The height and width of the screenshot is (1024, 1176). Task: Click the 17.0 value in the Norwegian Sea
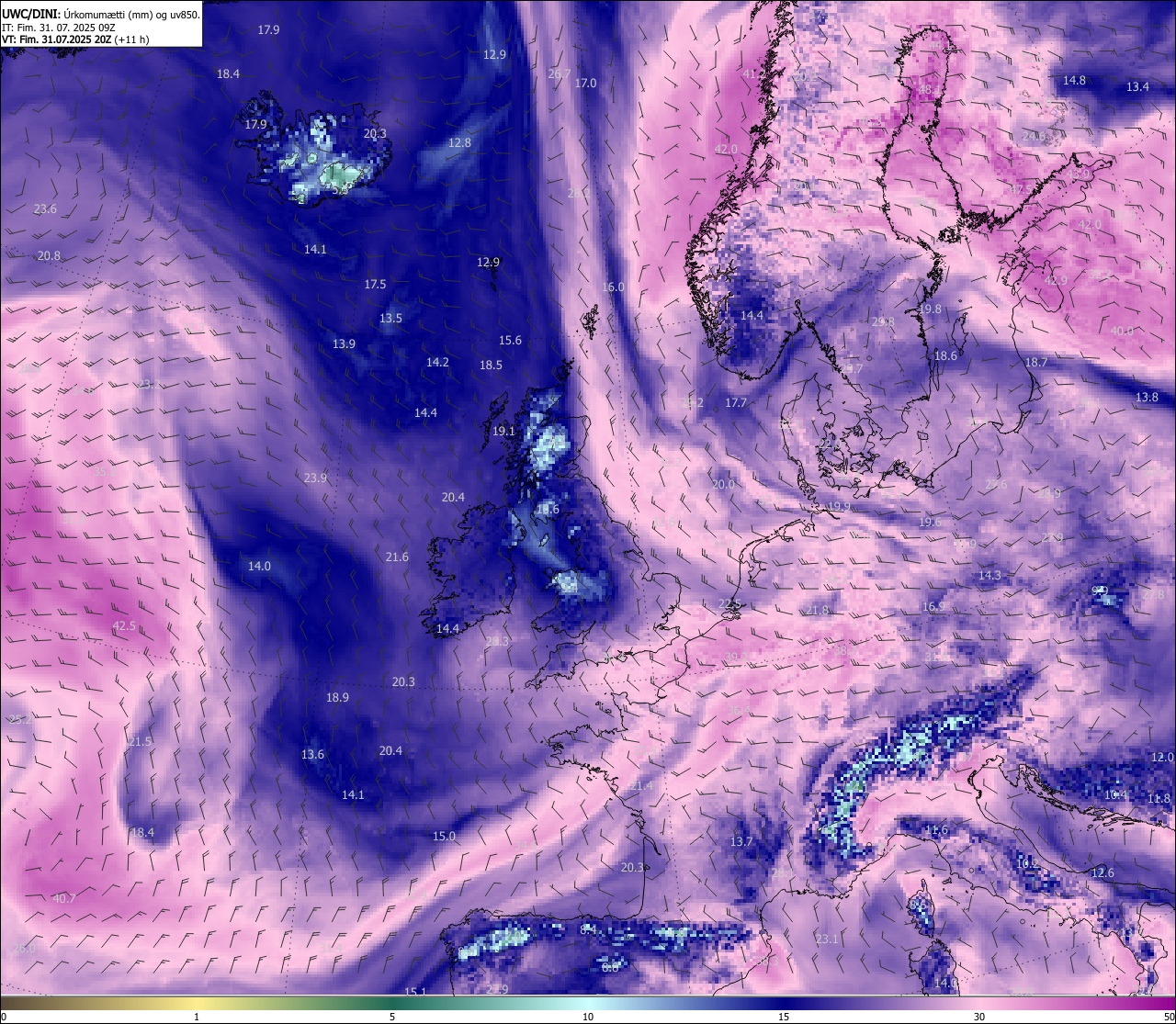point(585,84)
